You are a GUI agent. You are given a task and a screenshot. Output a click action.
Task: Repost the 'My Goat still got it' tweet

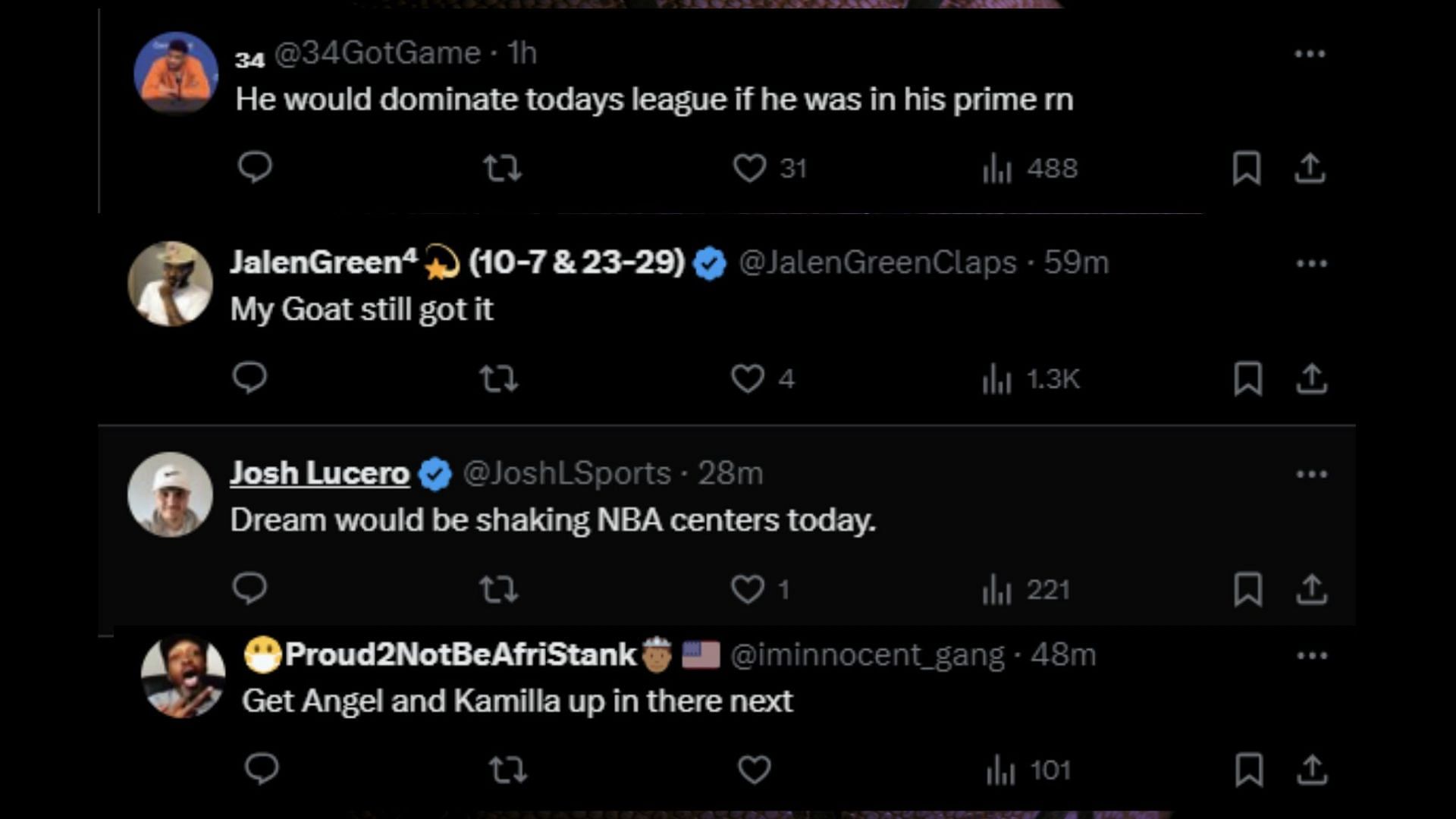499,378
